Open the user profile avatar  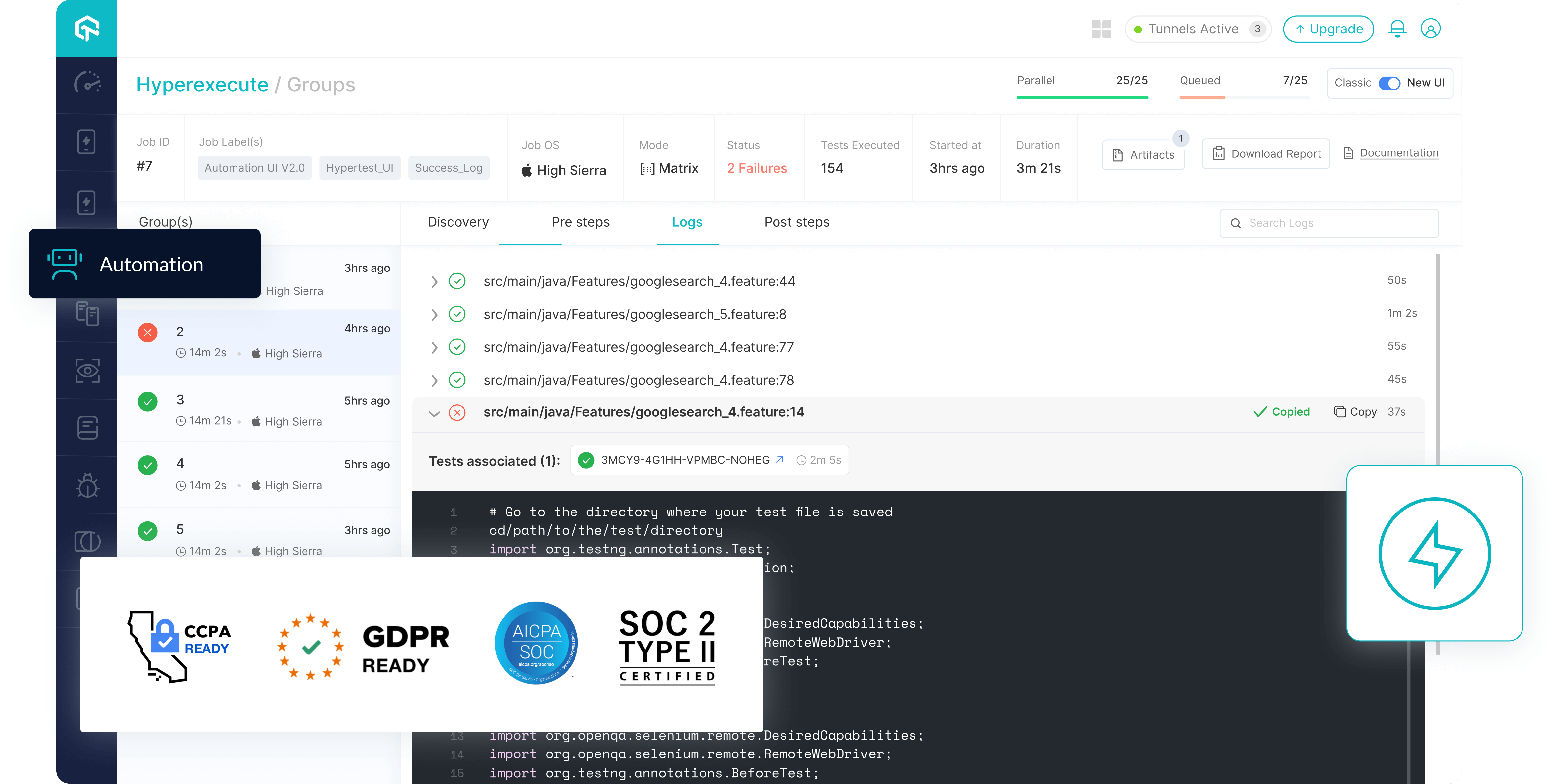1432,29
